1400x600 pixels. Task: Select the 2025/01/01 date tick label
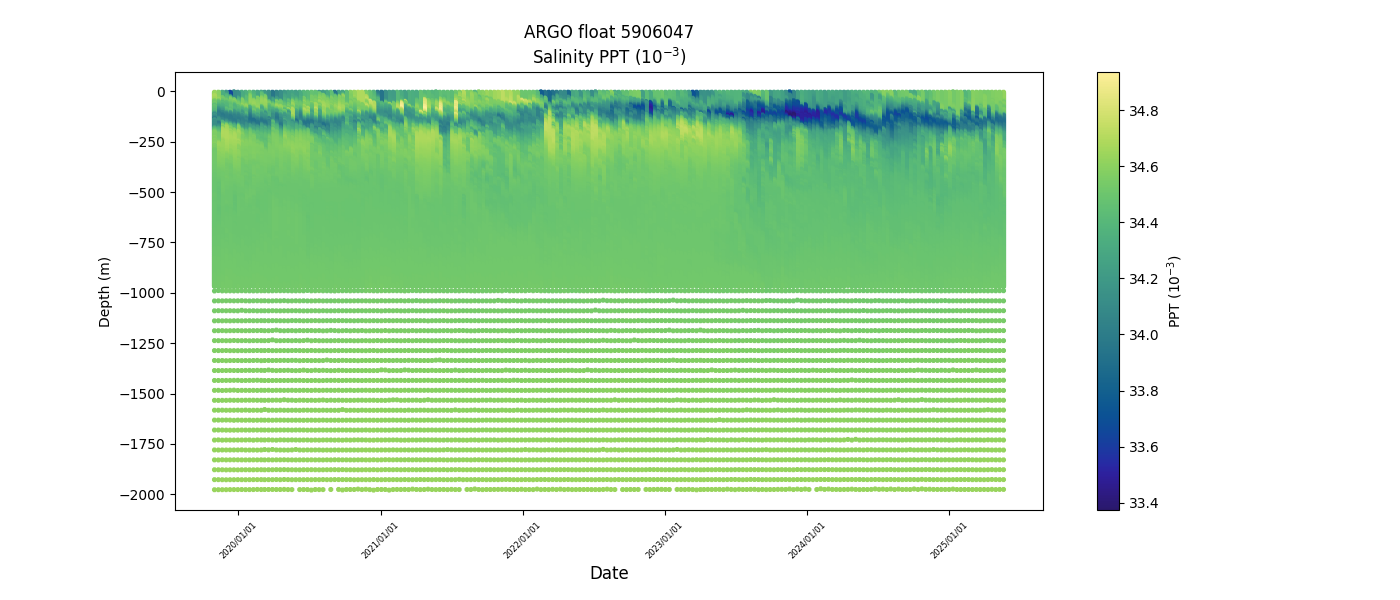coord(949,541)
